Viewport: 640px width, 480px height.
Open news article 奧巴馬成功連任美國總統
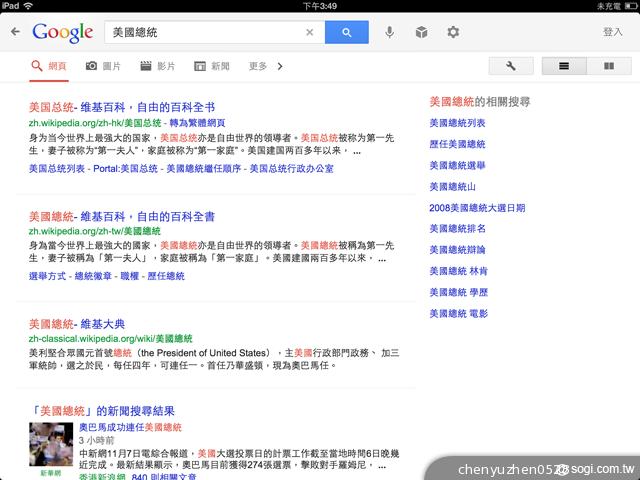click(130, 427)
